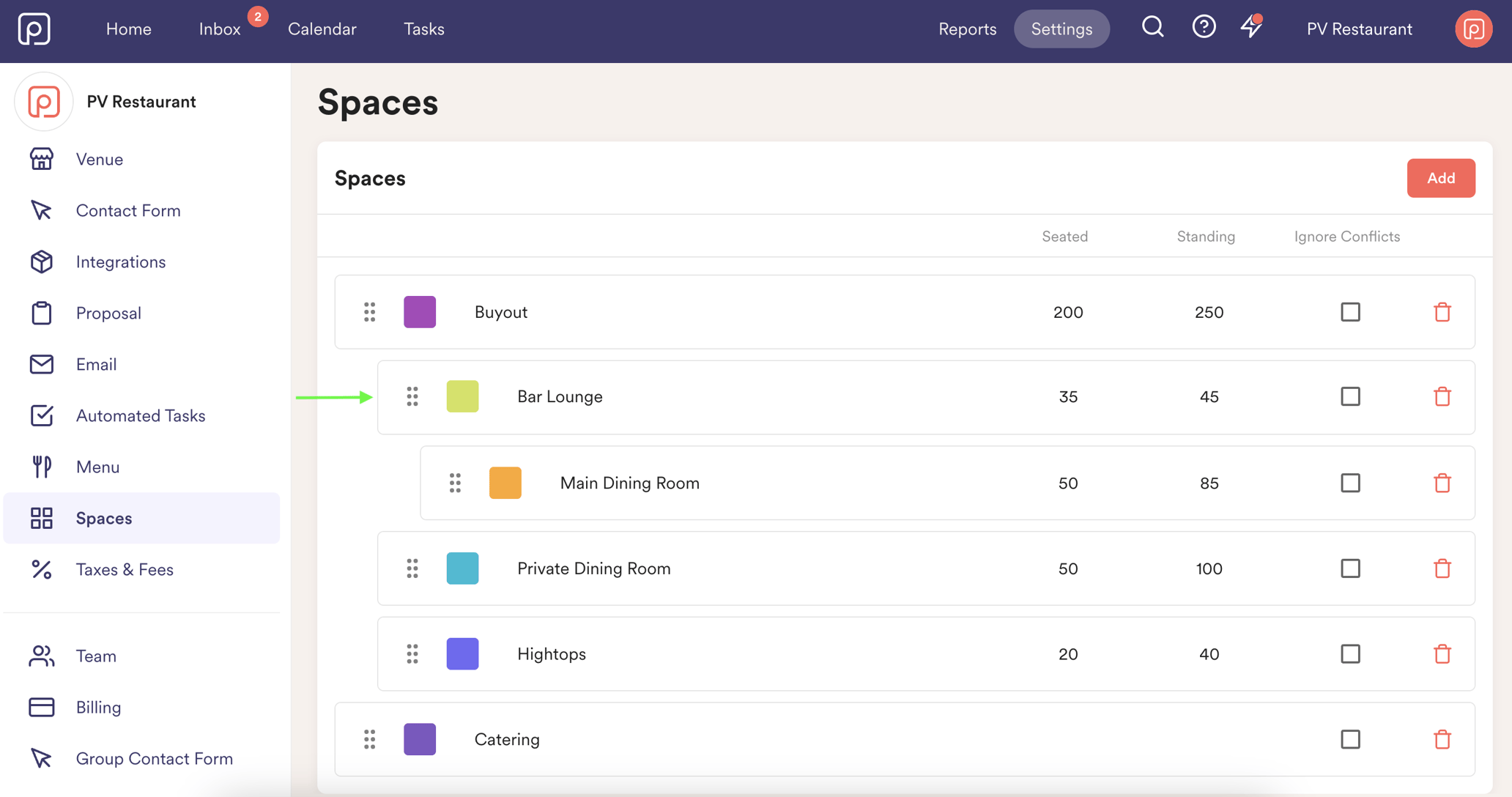Check Ignore Conflicts for Catering
The height and width of the screenshot is (797, 1512).
click(x=1350, y=739)
